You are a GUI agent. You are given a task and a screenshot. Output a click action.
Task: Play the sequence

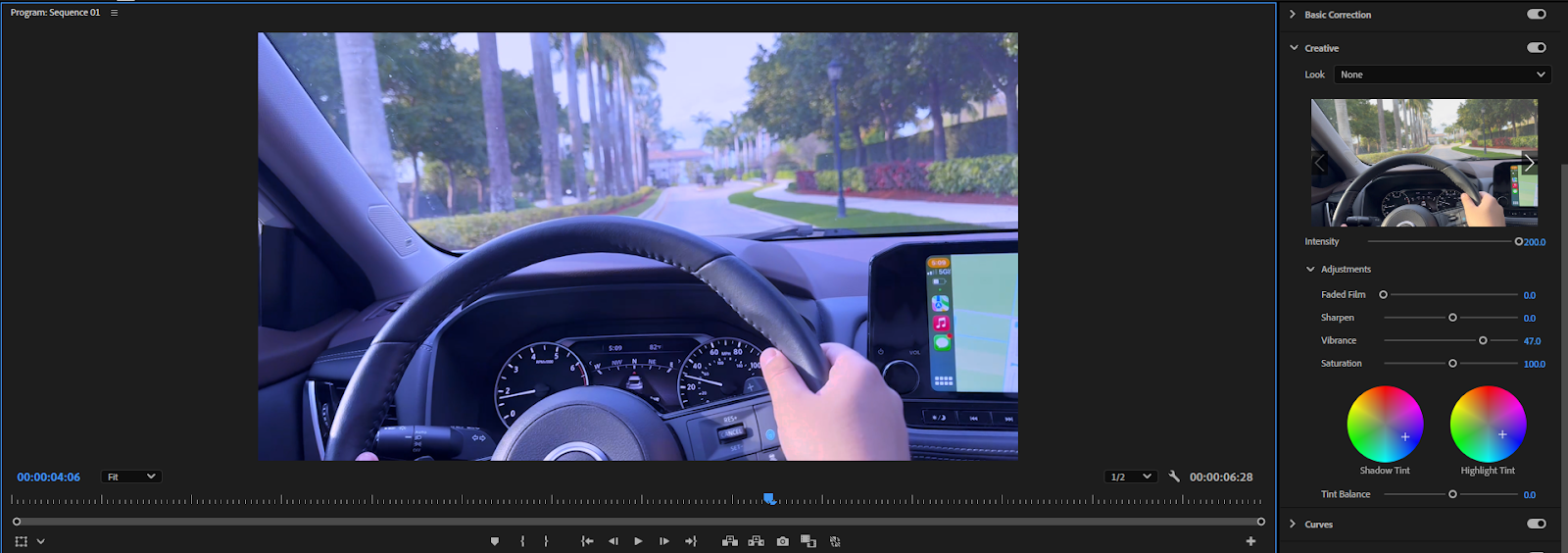coord(638,541)
